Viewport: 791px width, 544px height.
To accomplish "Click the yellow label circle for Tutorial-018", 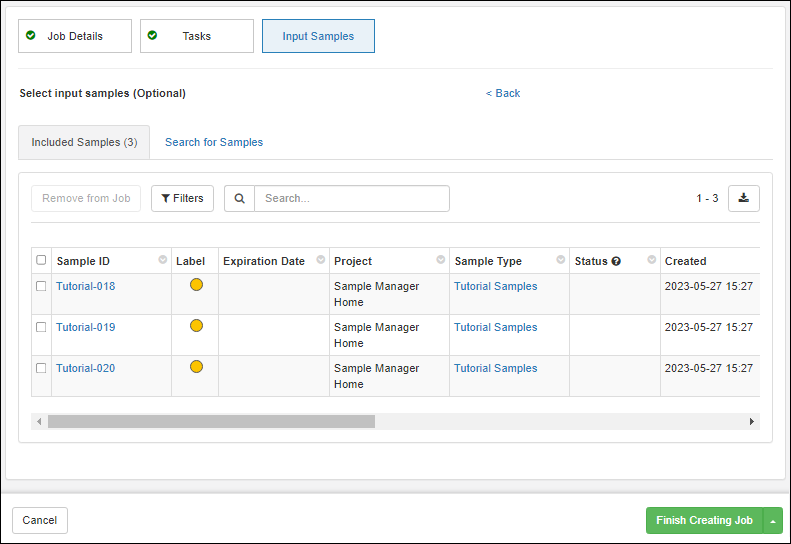I will [196, 285].
